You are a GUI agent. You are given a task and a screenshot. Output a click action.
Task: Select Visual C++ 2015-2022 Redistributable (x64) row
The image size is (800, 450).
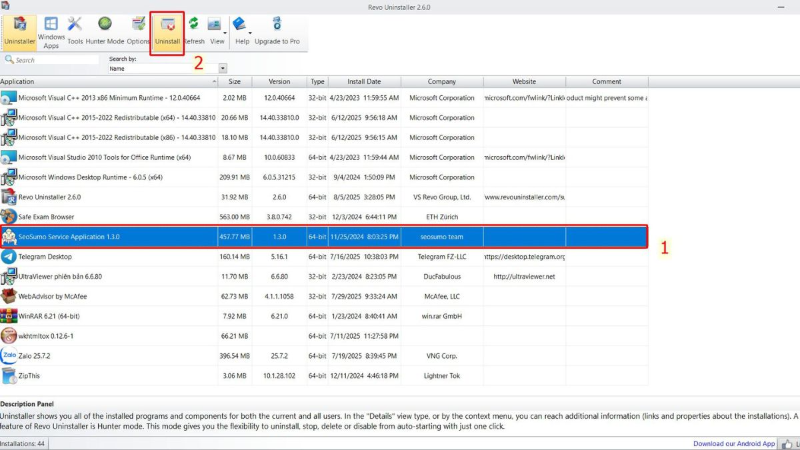tap(324, 118)
